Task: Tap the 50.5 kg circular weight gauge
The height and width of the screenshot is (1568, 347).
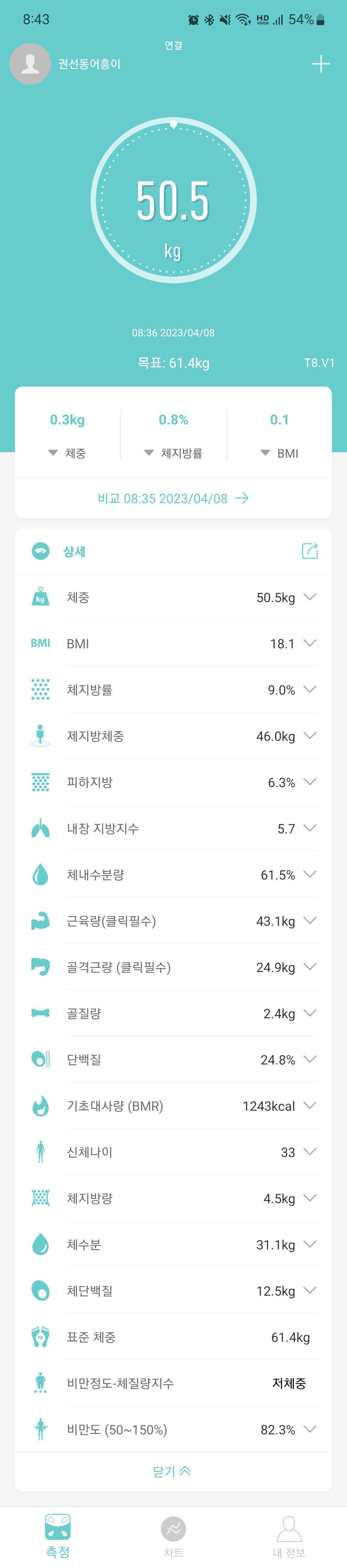Action: (173, 200)
